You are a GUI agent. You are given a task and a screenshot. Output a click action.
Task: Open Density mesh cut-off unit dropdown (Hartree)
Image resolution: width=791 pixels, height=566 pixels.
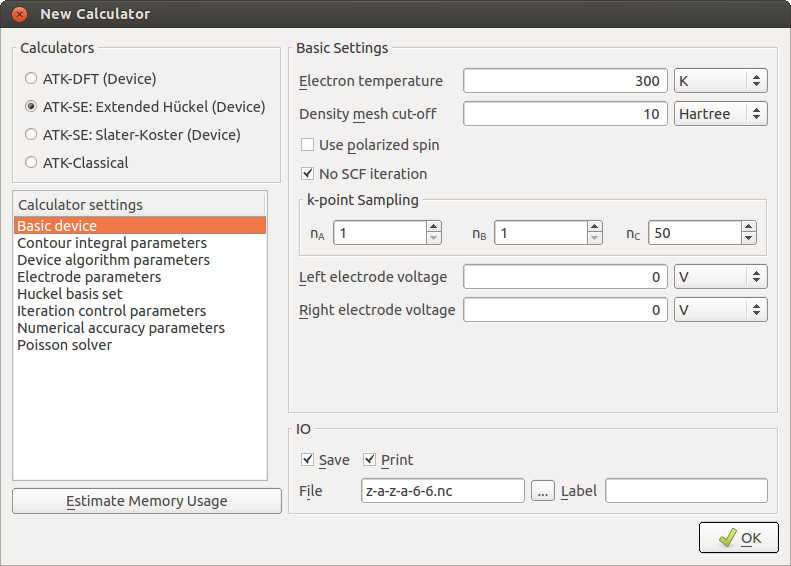click(x=720, y=114)
